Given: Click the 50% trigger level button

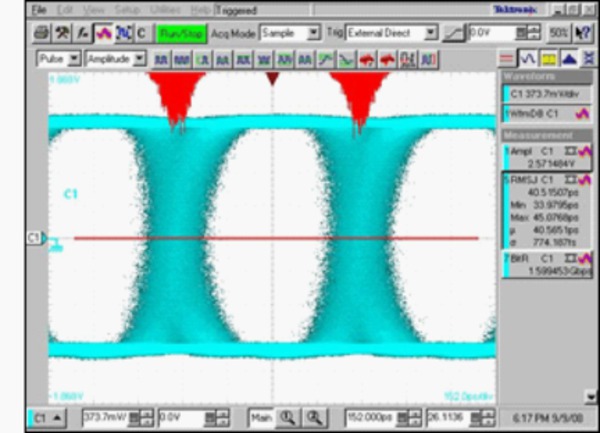Looking at the screenshot, I should (x=558, y=33).
